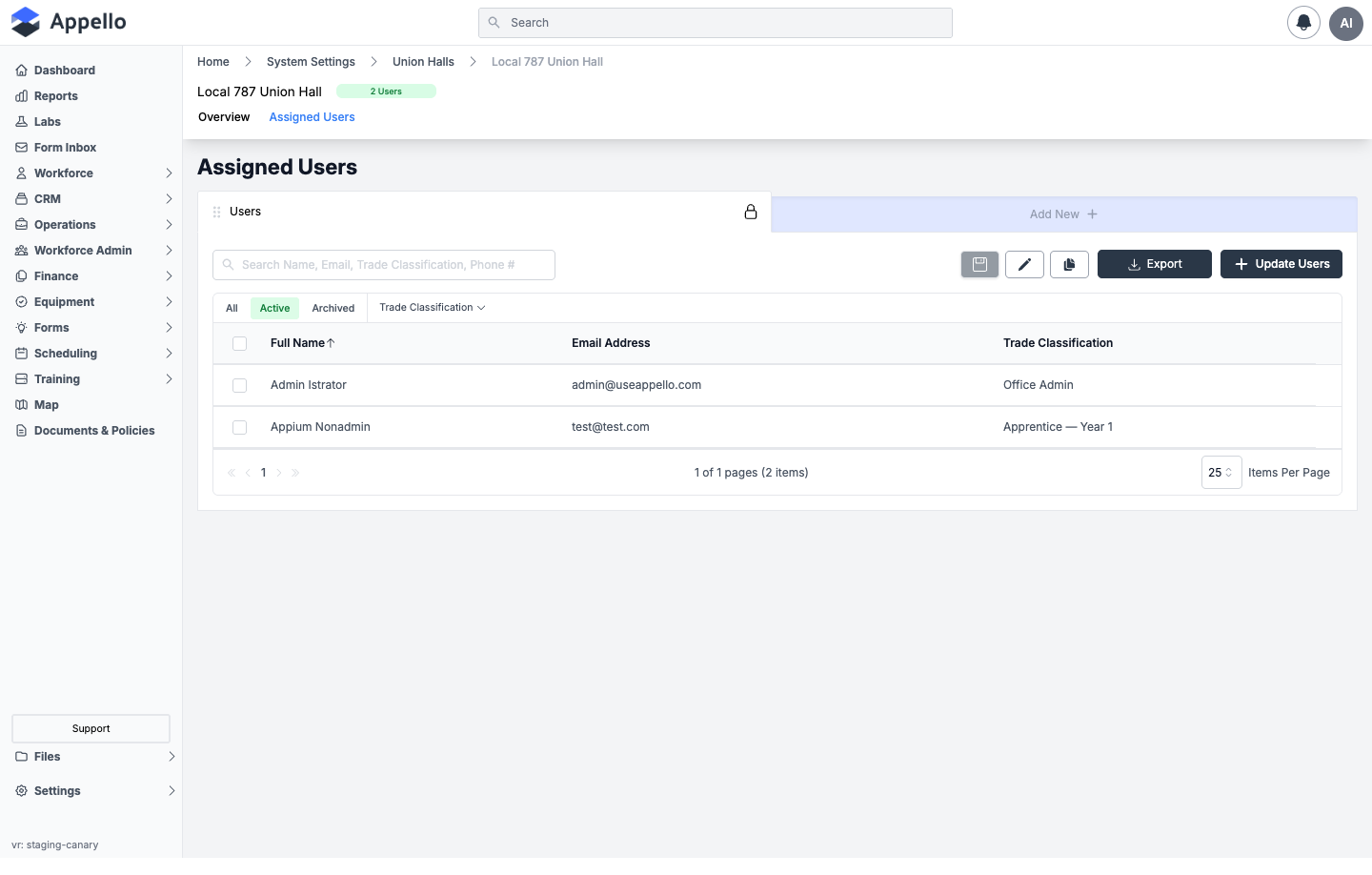Click the Appello logo

click(69, 22)
